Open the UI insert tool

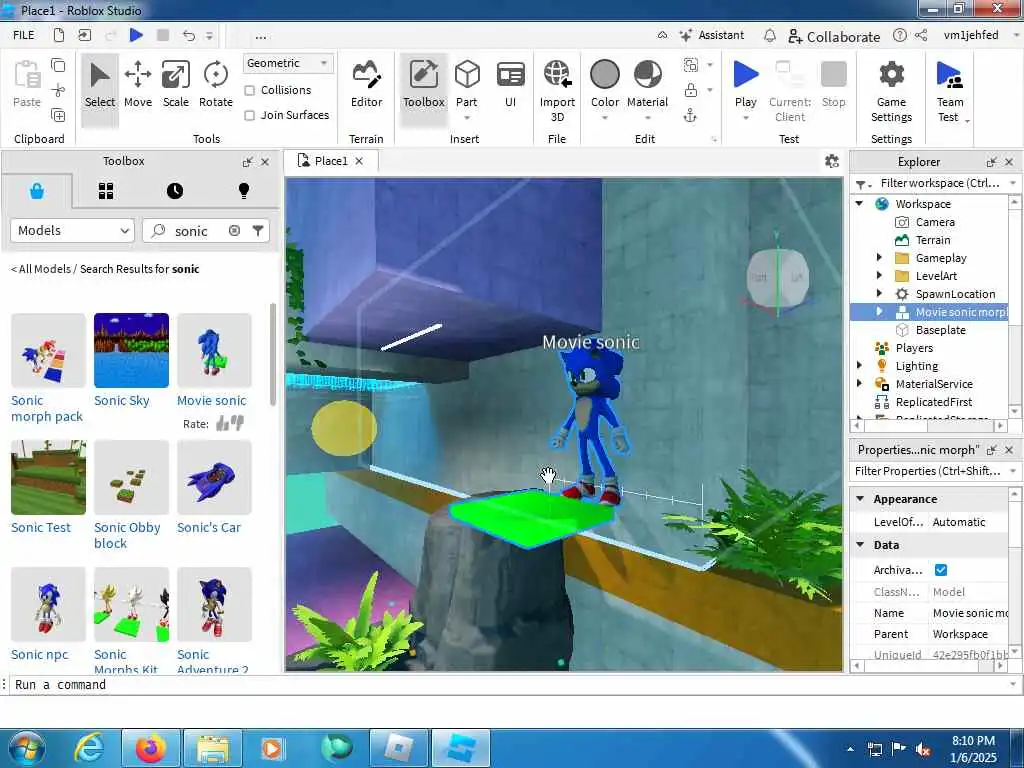(510, 84)
